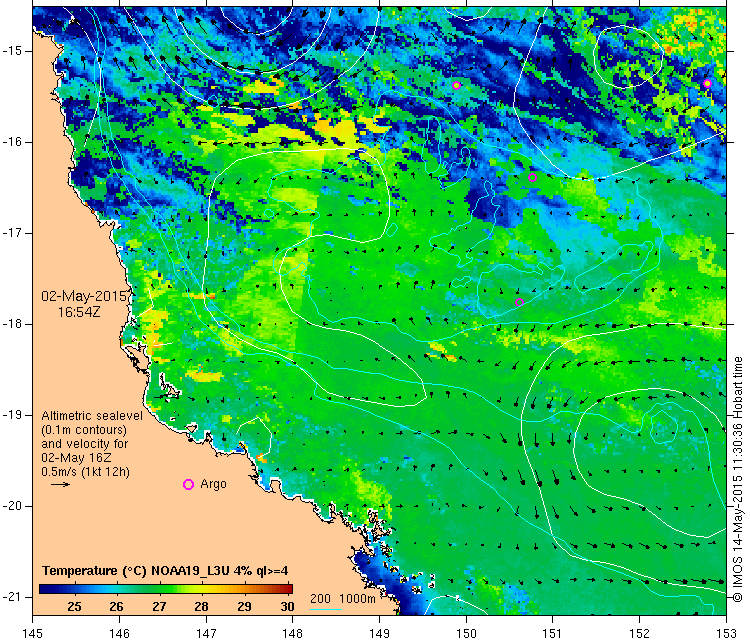This screenshot has height=640, width=750.
Task: Click longitude axis label 151
Action: (553, 633)
